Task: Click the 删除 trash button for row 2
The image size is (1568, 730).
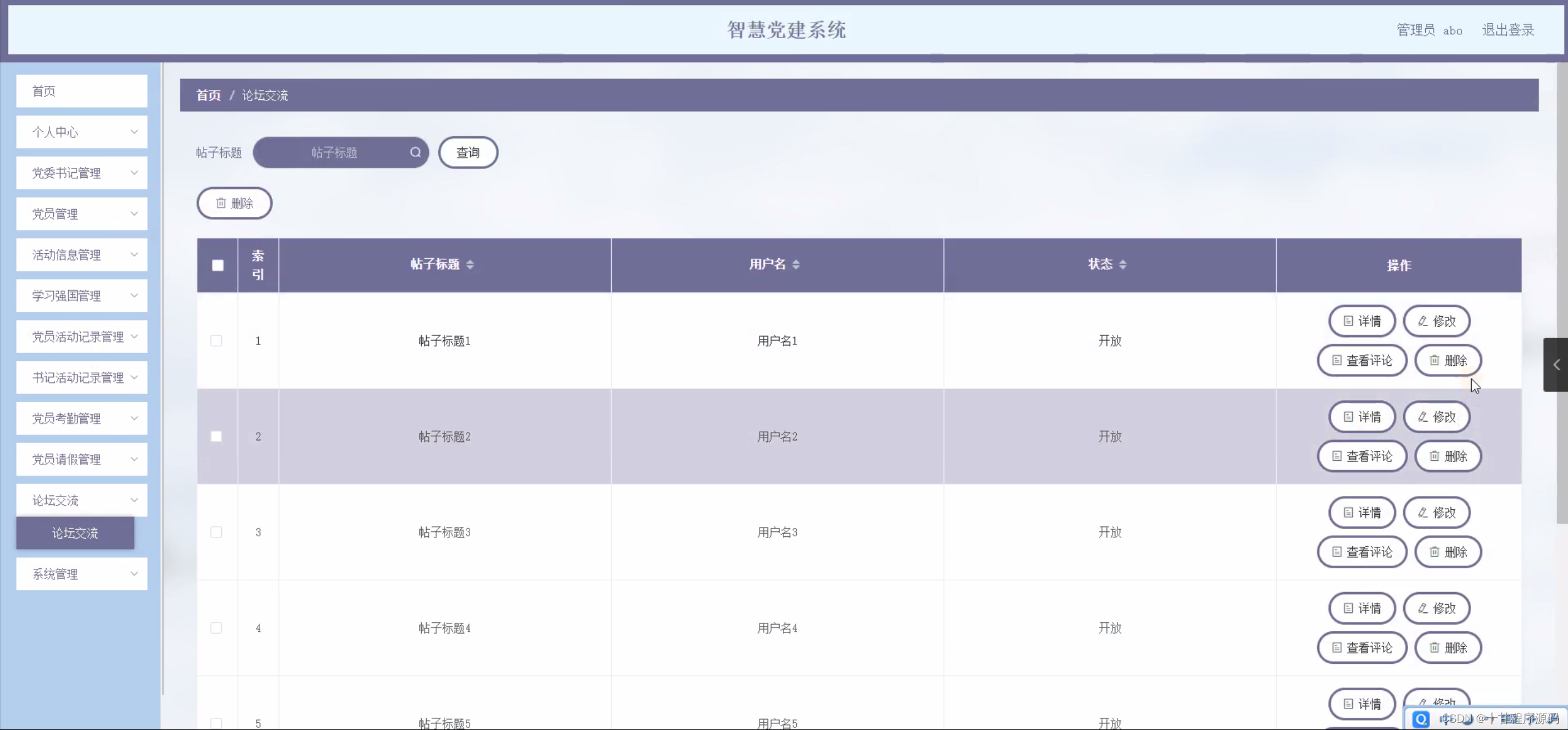Action: [x=1447, y=457]
